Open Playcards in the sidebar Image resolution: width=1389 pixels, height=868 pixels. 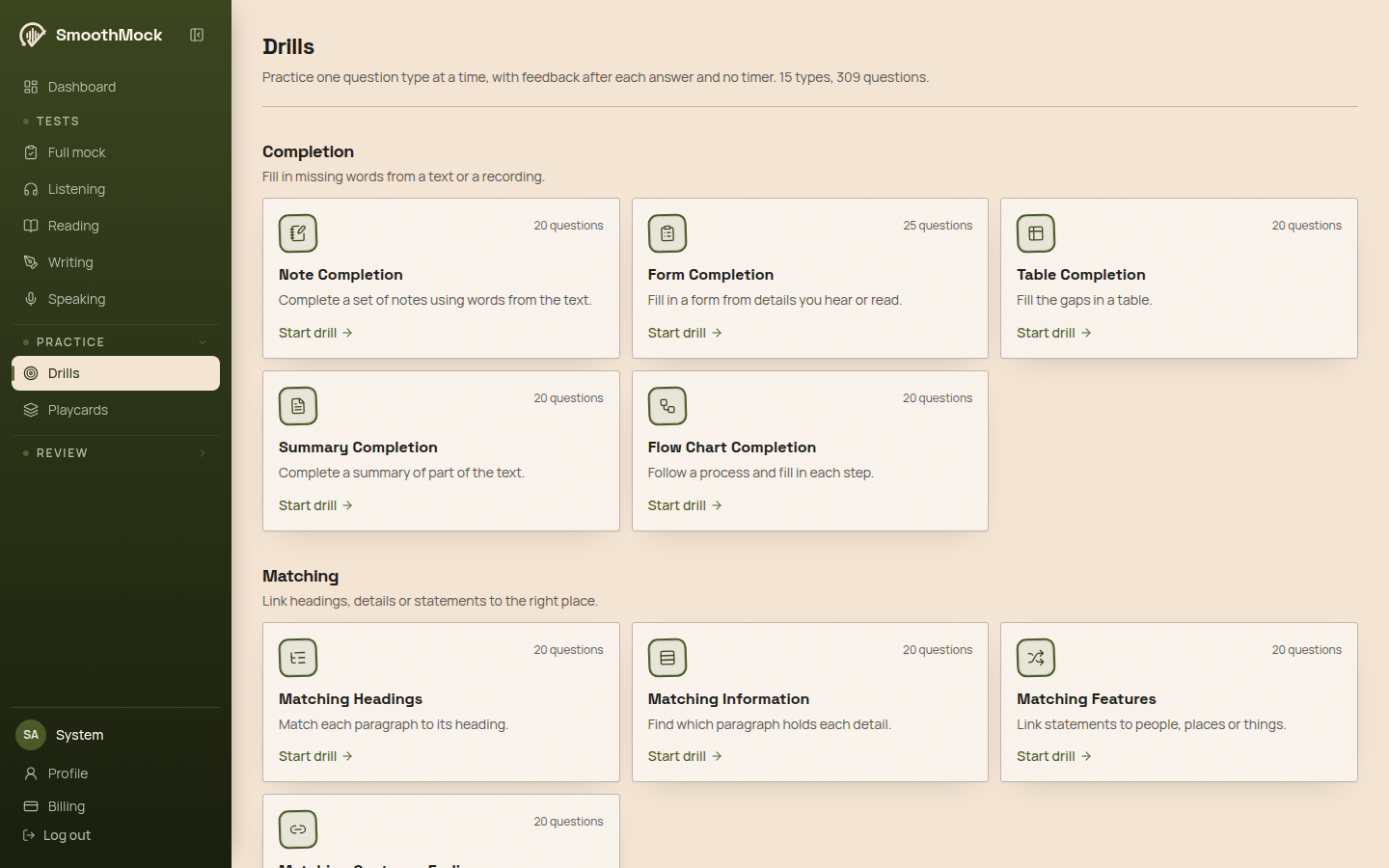pos(116,410)
